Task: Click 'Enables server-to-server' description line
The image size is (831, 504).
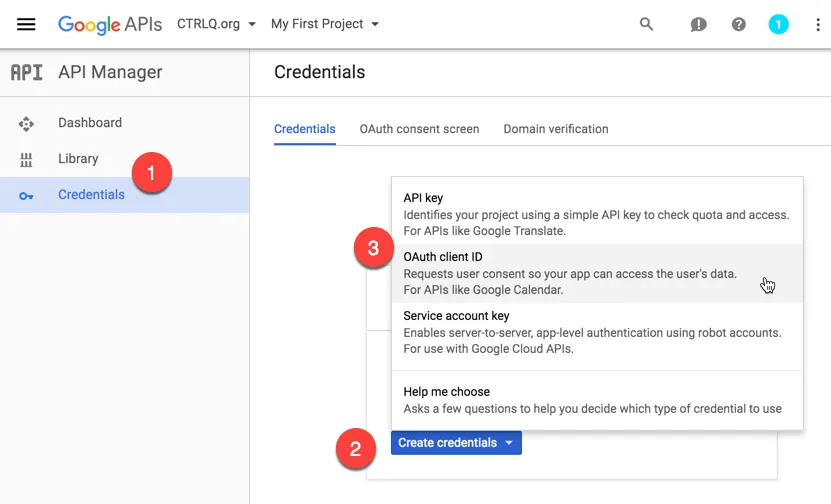Action: (593, 333)
